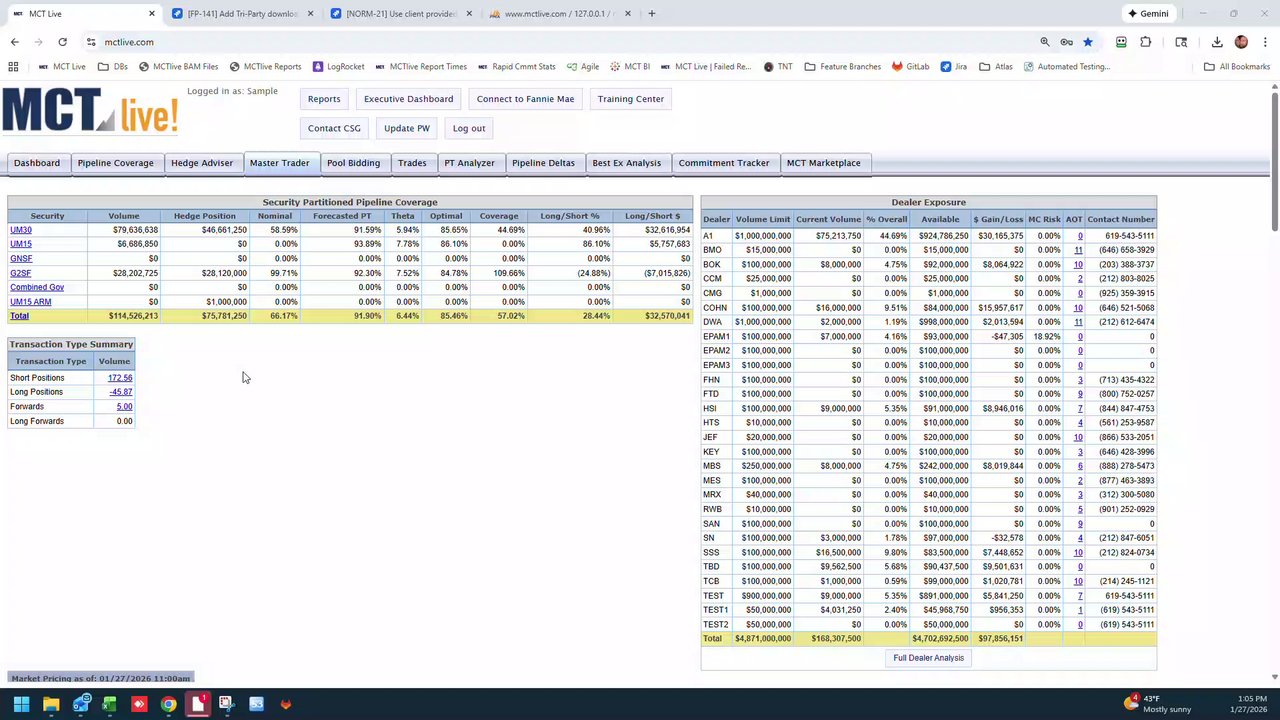Open the All Bookmarks folder
Image resolution: width=1280 pixels, height=720 pixels.
coord(1237,67)
